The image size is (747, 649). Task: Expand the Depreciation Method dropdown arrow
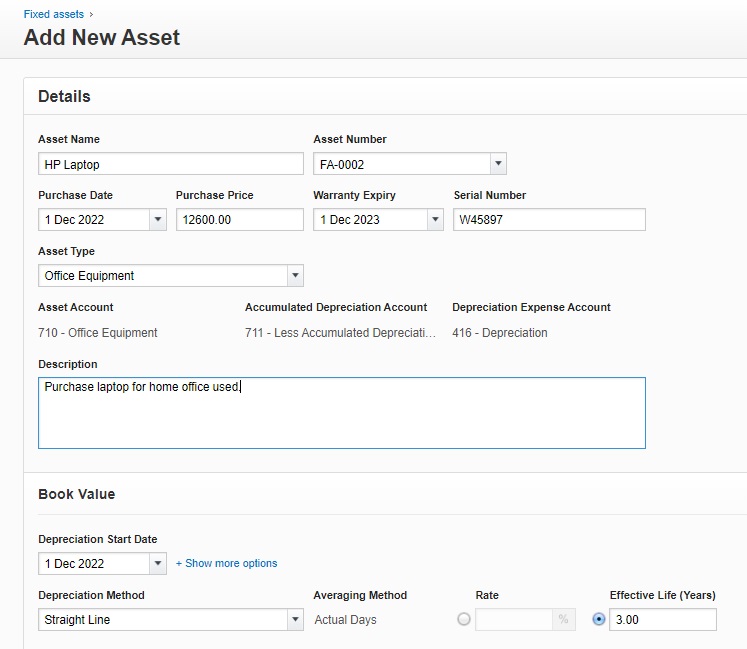pyautogui.click(x=295, y=620)
